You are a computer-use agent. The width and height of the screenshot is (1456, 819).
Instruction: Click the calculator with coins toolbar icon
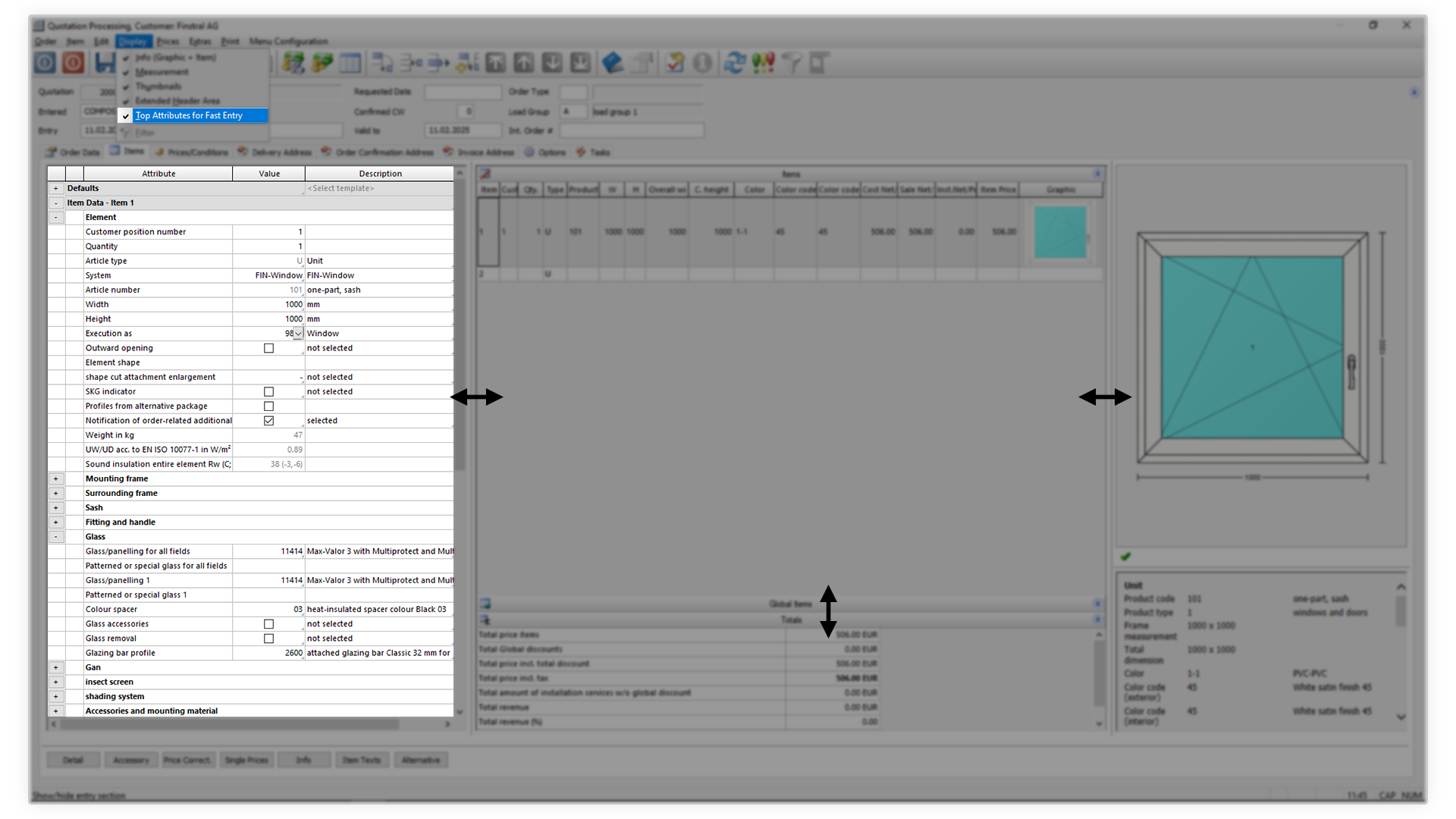point(293,63)
